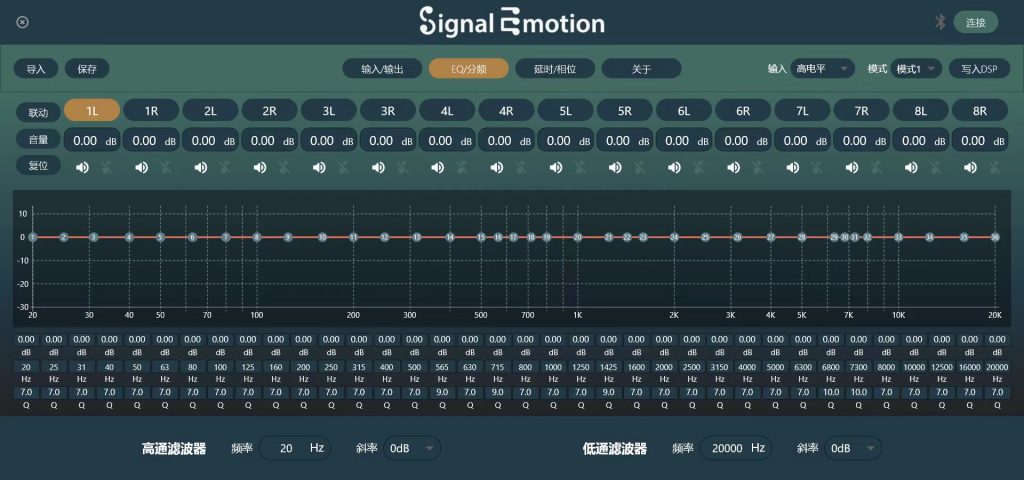1024x480 pixels.
Task: Click the speaker icon under channel 3L
Action: (319, 168)
